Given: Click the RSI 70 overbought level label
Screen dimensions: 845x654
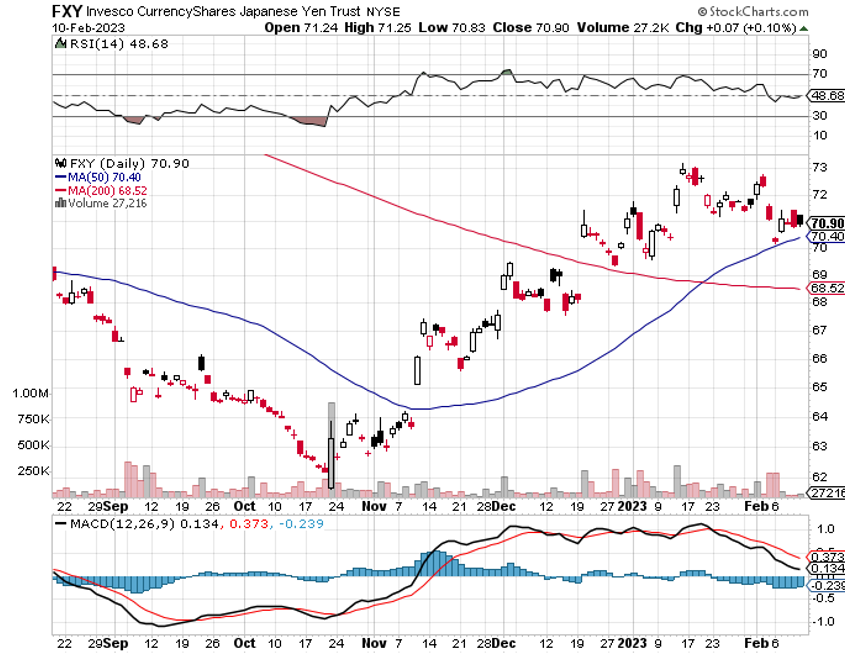Looking at the screenshot, I should [x=820, y=74].
